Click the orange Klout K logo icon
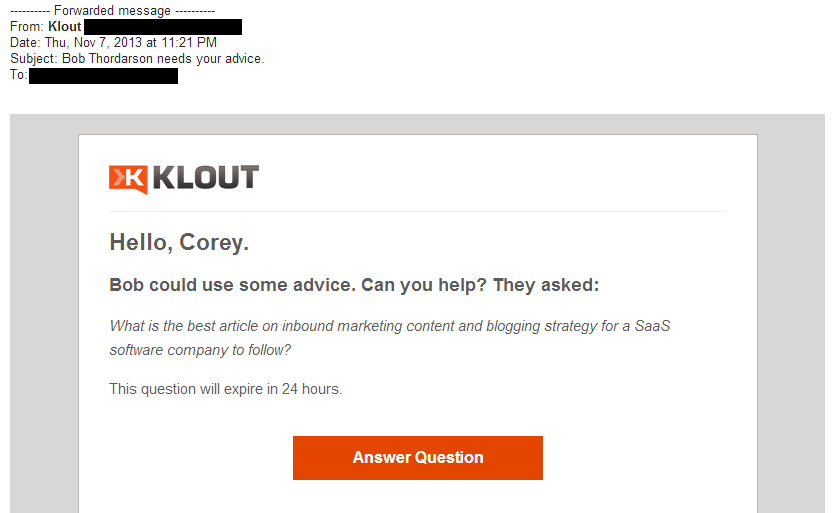 pos(128,179)
